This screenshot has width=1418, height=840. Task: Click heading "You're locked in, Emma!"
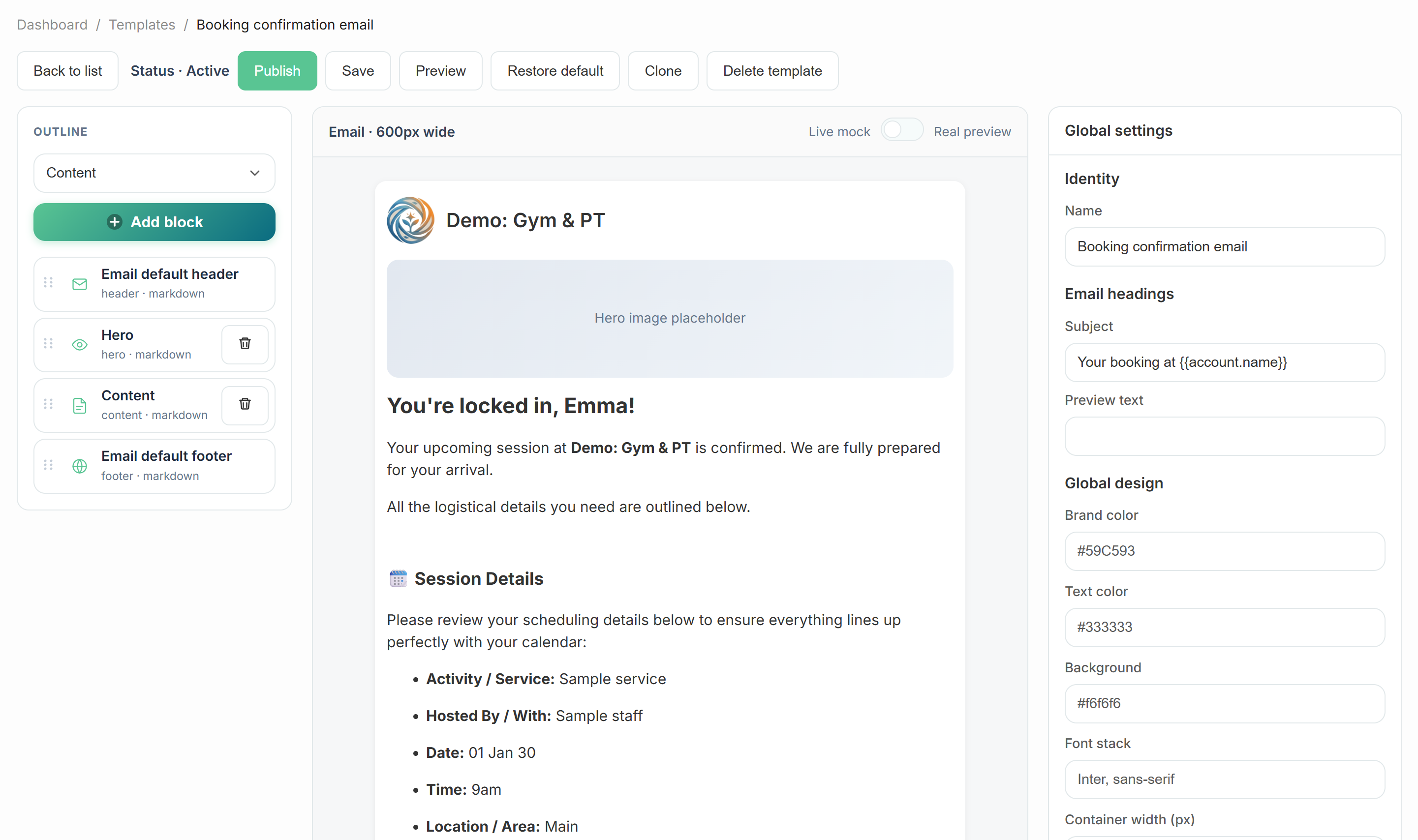[510, 406]
